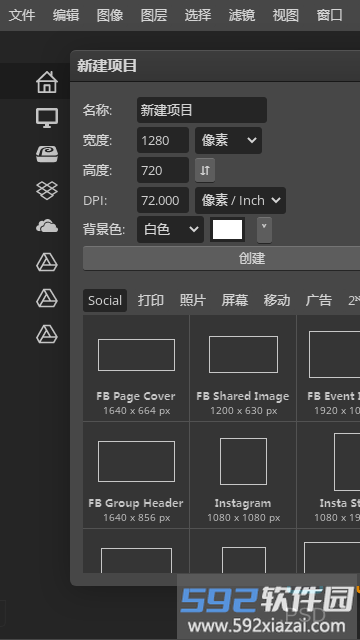Switch to the 打印 templates tab
Screen dimensions: 360x640
pos(151,300)
